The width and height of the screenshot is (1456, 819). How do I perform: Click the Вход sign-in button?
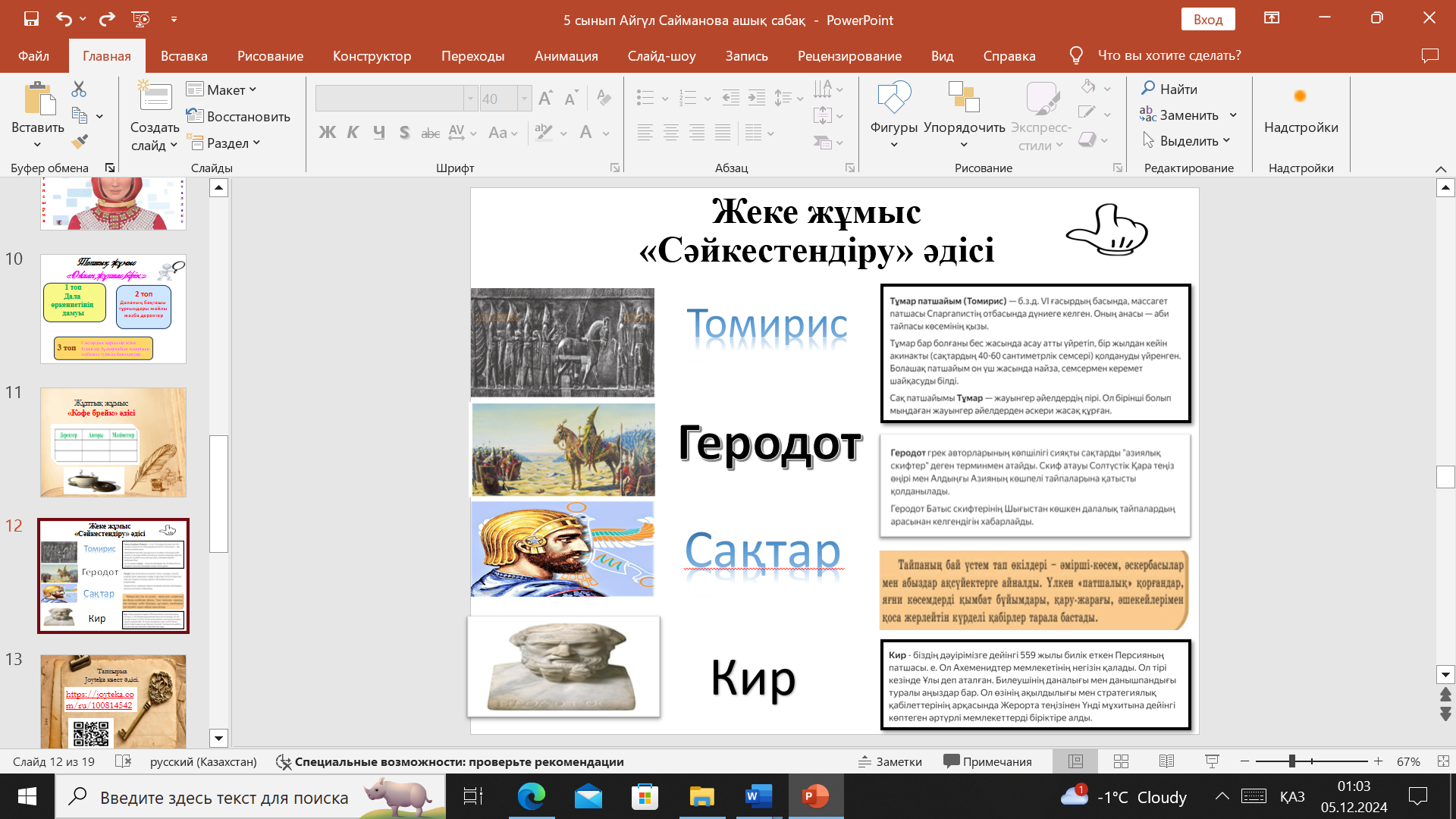point(1207,20)
